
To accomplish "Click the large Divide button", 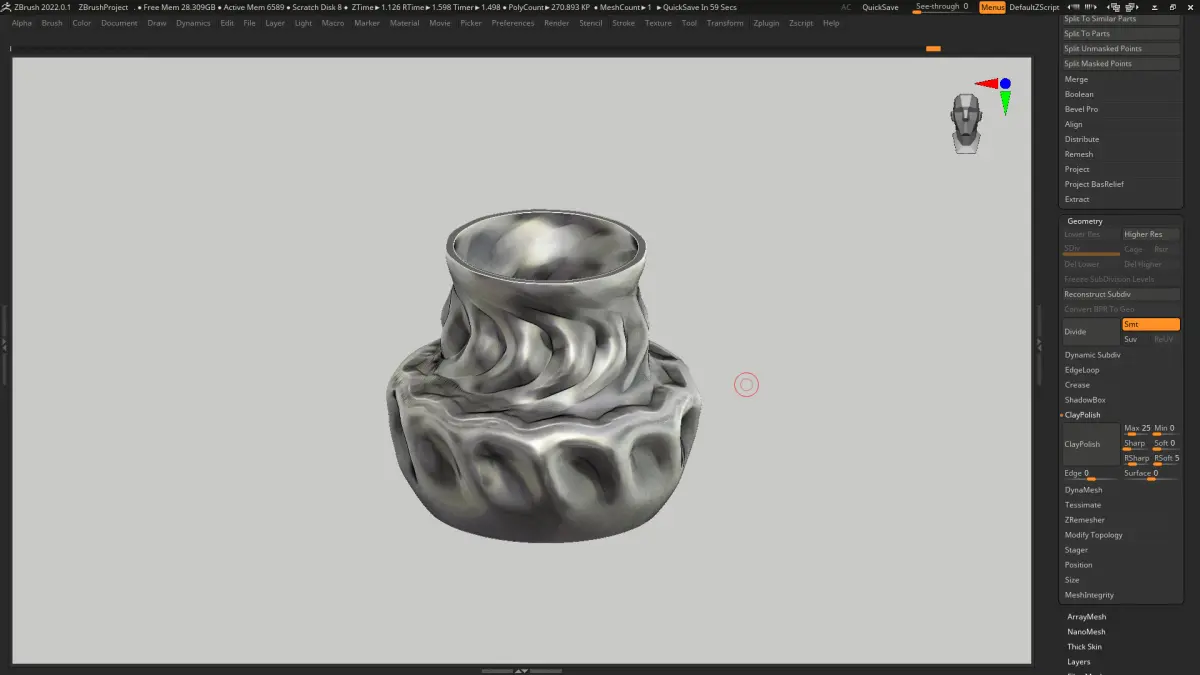I will click(x=1091, y=332).
